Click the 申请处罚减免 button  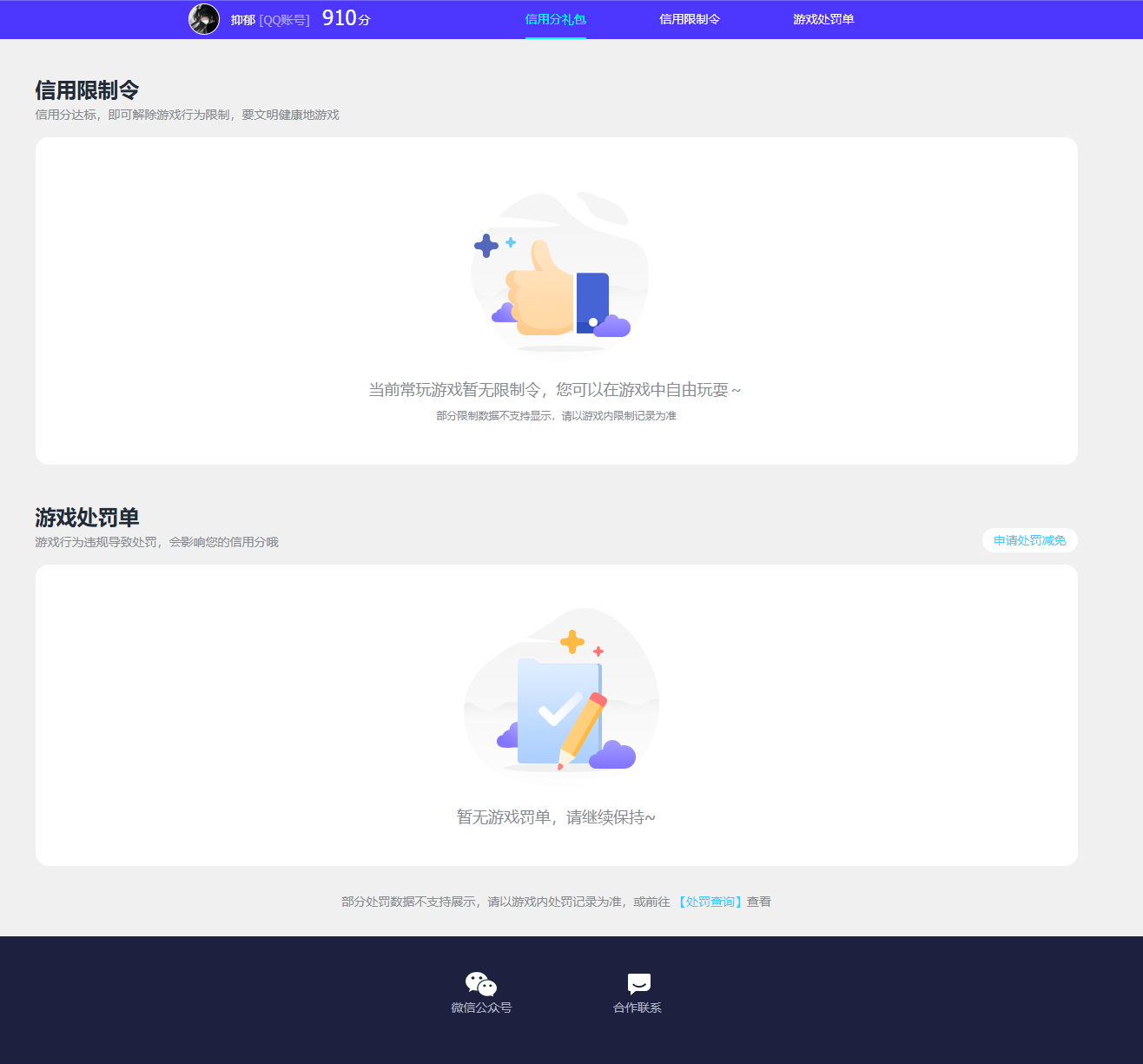pyautogui.click(x=1030, y=540)
